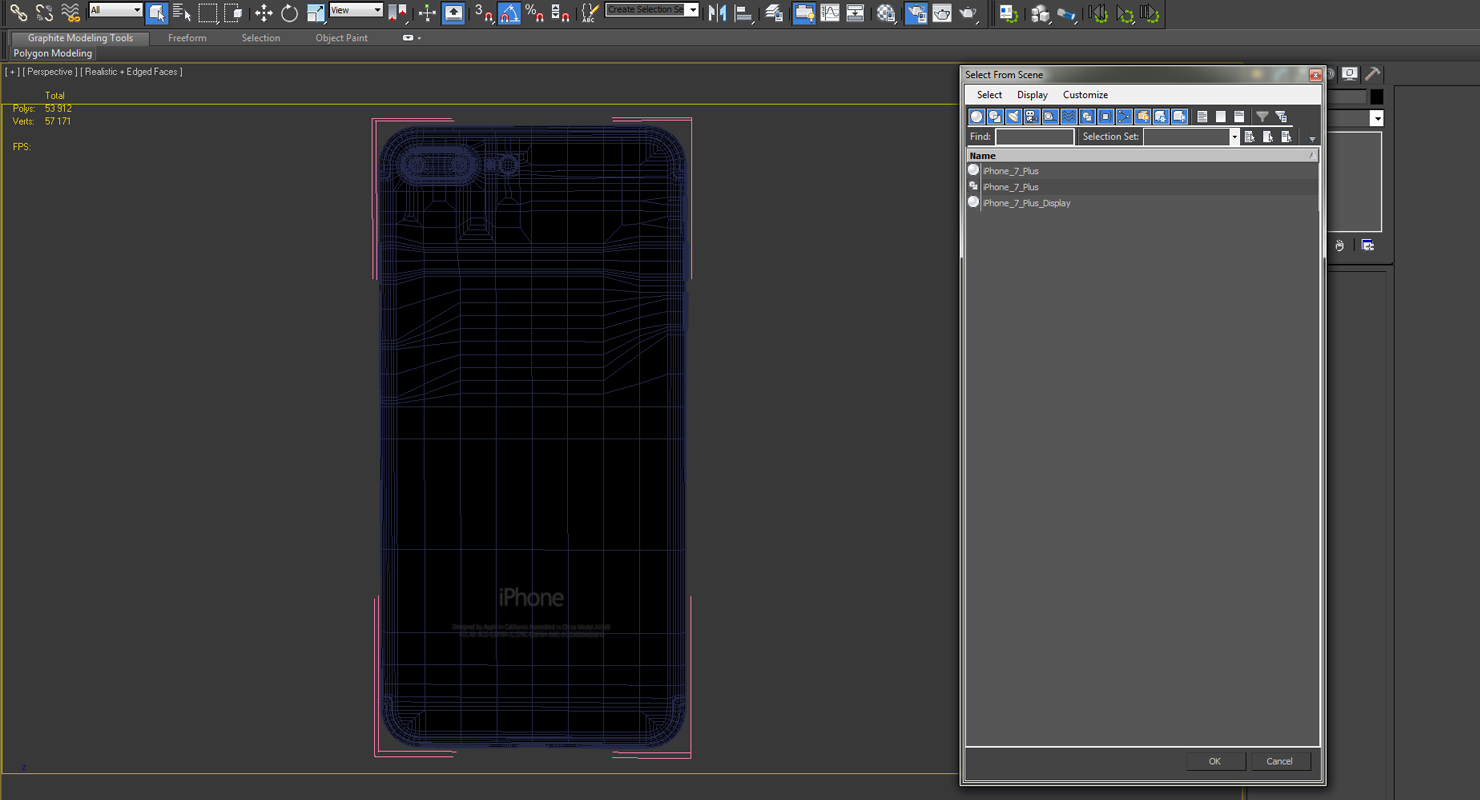1480x800 pixels.
Task: Open Select menu in Select From Scene
Action: [x=990, y=95]
